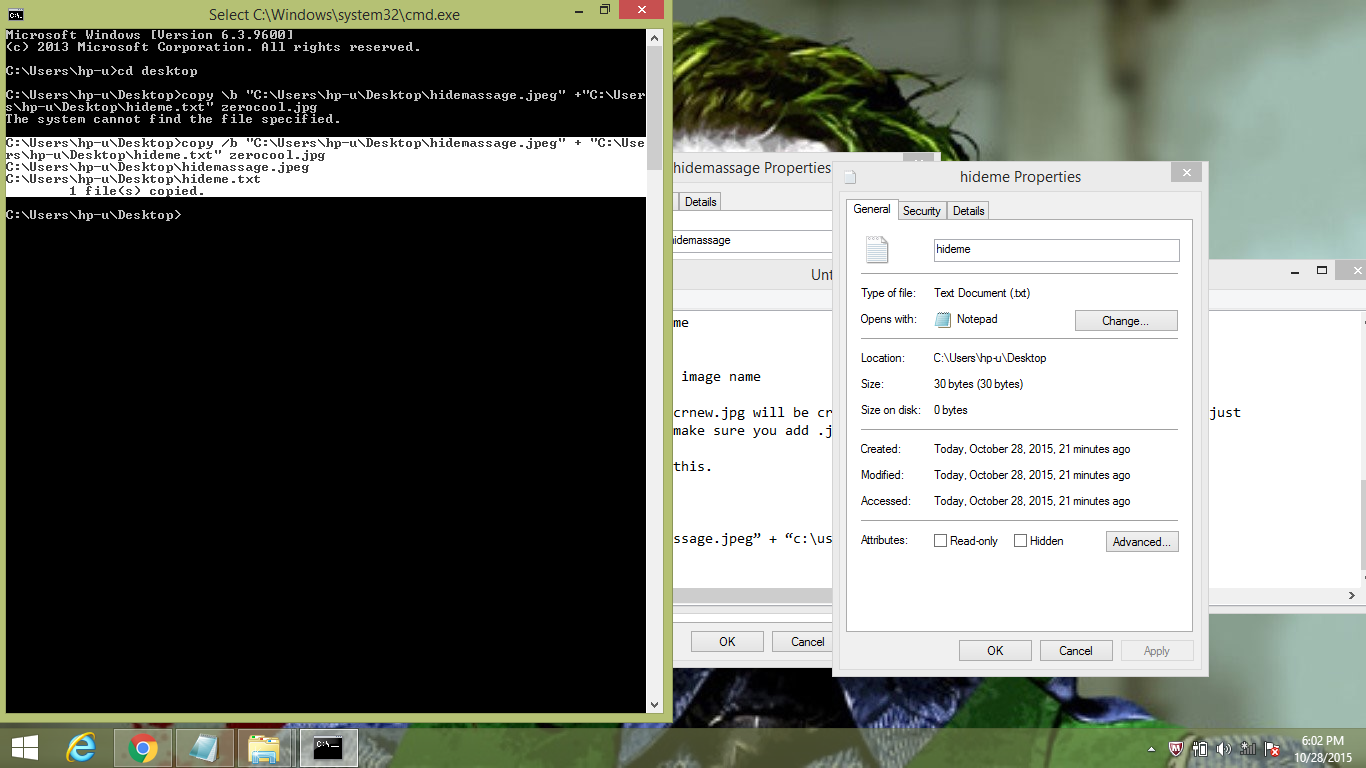Click the cmd window scrollbar down arrow
Screen dimensions: 1366x768
(x=654, y=705)
